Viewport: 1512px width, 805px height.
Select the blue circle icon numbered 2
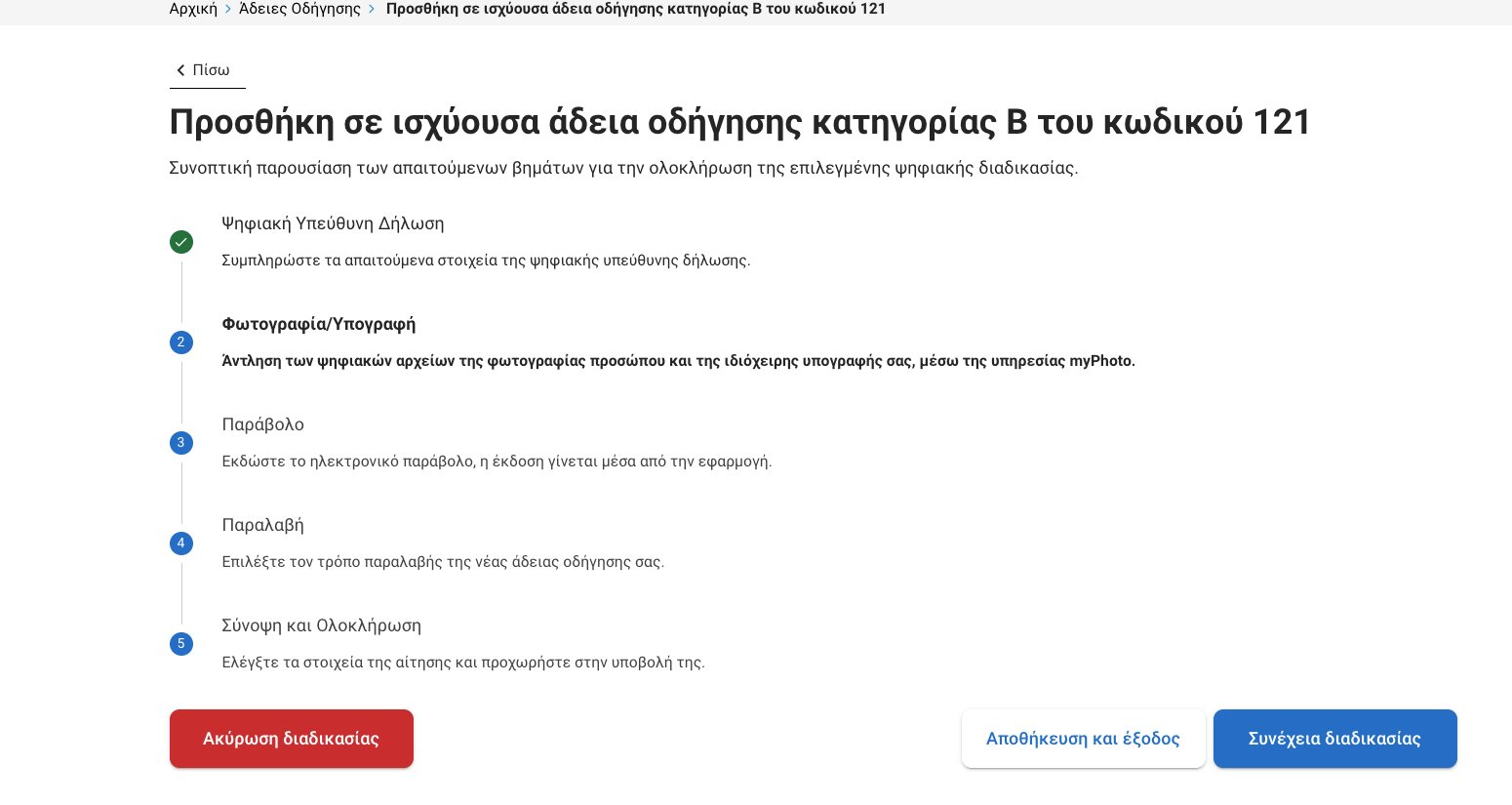[x=181, y=342]
